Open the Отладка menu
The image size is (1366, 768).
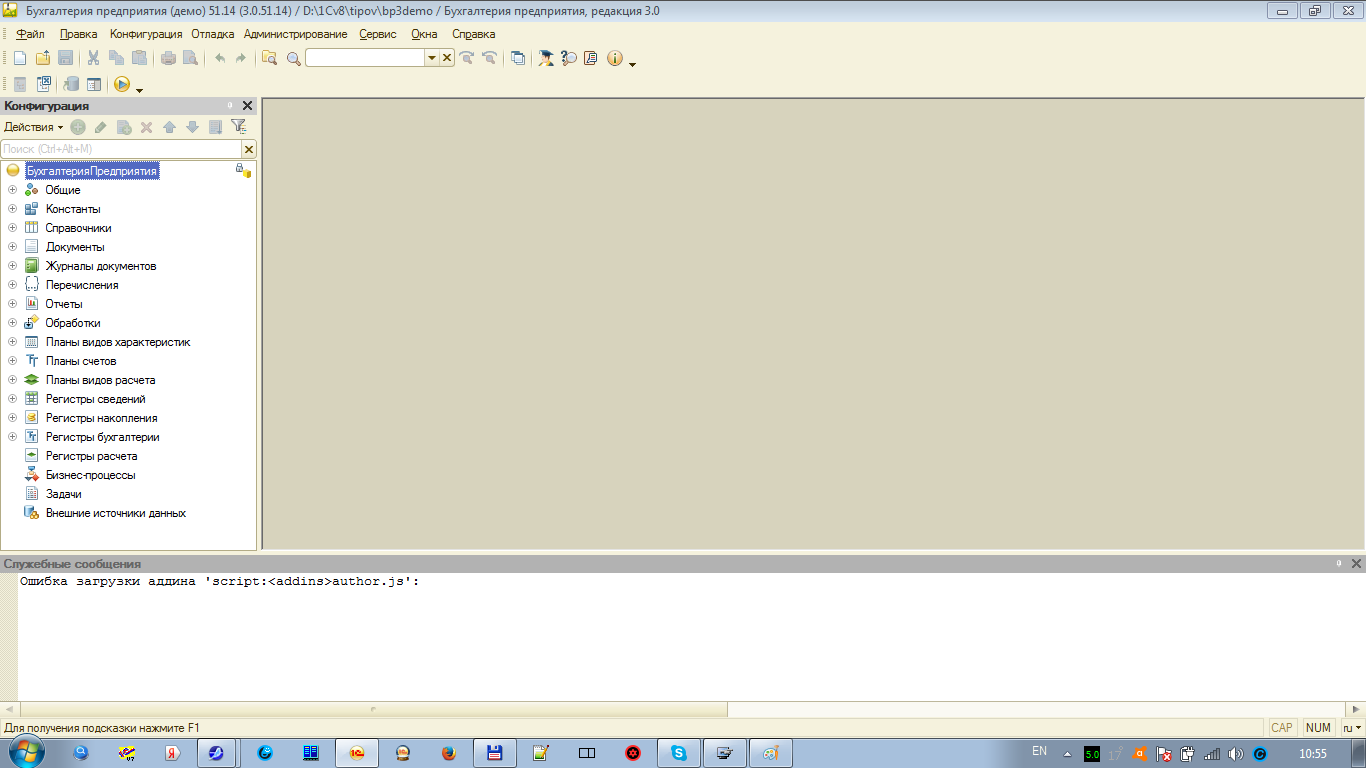coord(212,34)
